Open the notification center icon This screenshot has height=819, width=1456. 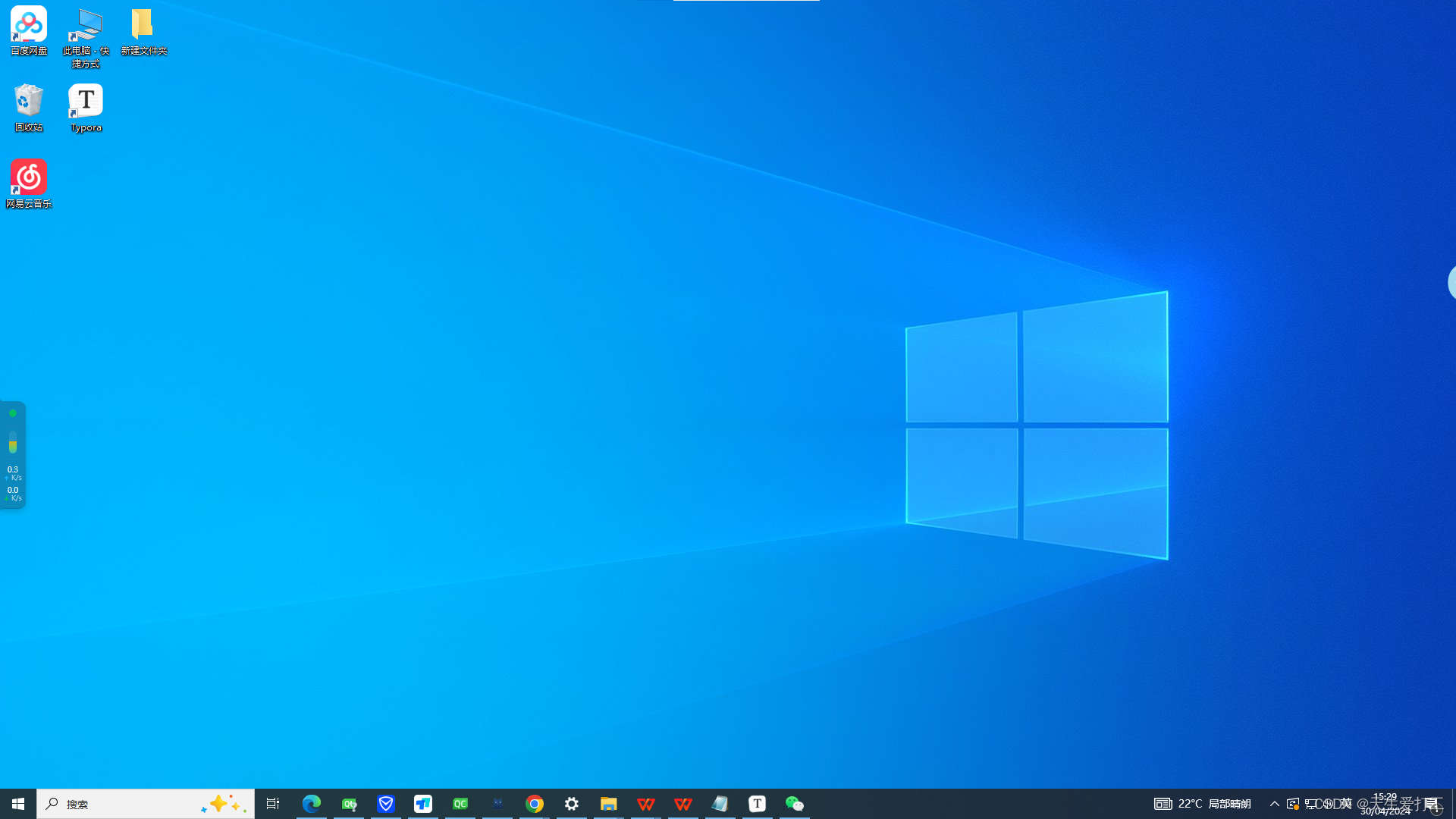[x=1432, y=804]
